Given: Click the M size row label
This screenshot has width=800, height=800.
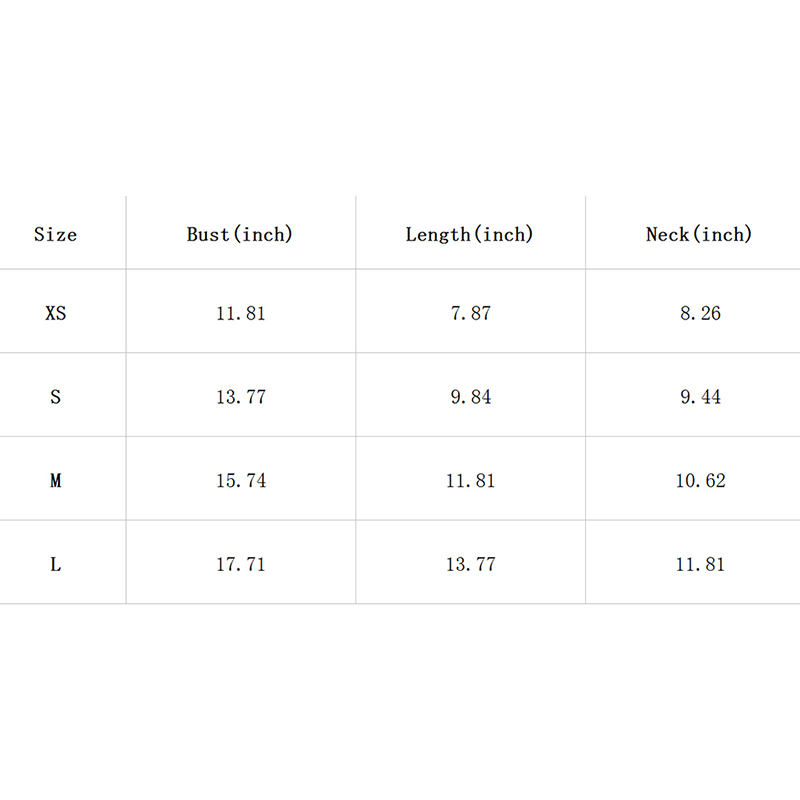Looking at the screenshot, I should (55, 481).
